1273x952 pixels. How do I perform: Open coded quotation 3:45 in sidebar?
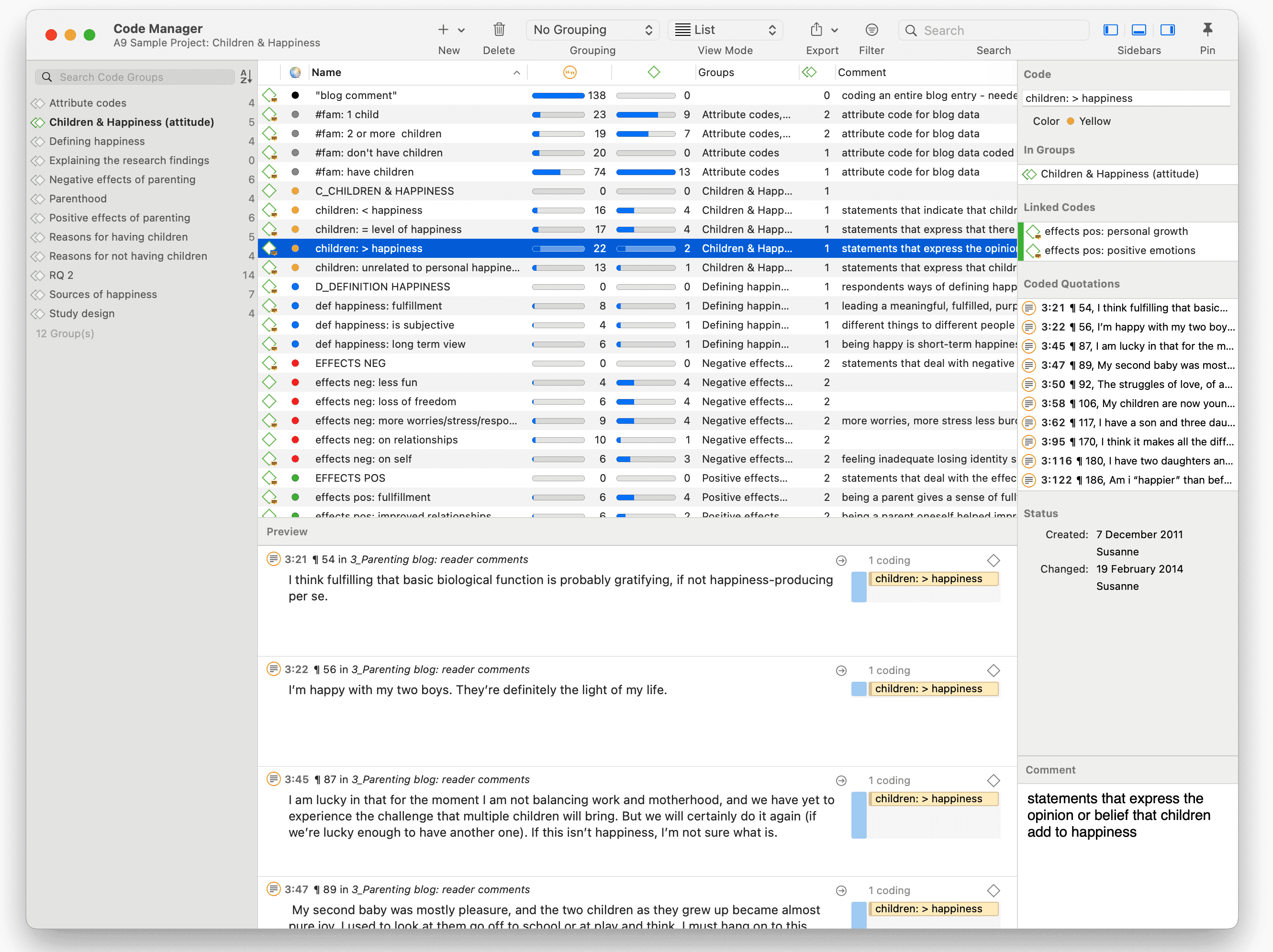[1127, 346]
